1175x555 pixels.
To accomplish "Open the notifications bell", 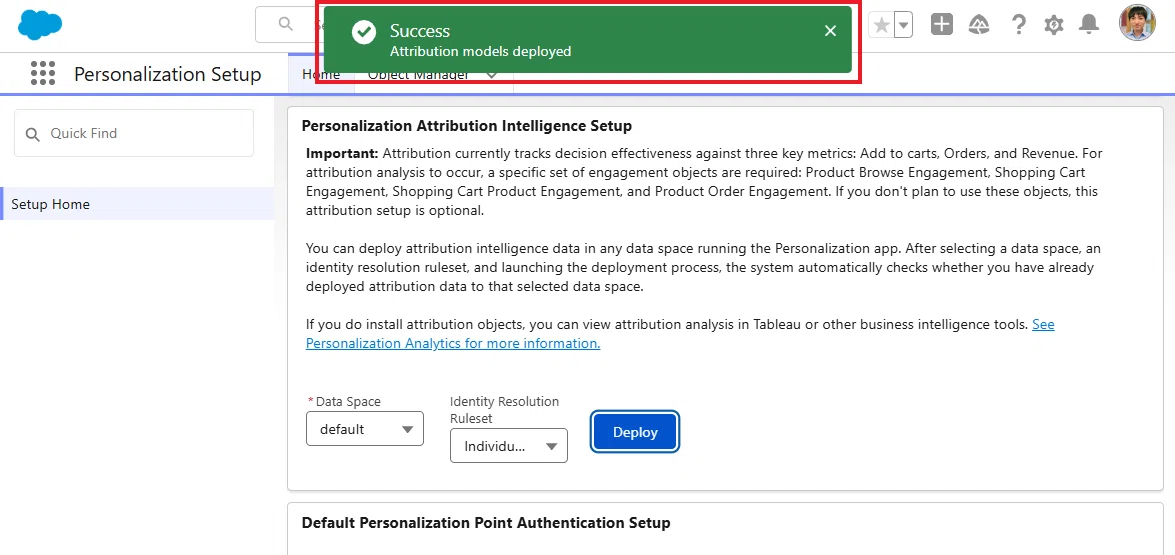I will 1089,25.
